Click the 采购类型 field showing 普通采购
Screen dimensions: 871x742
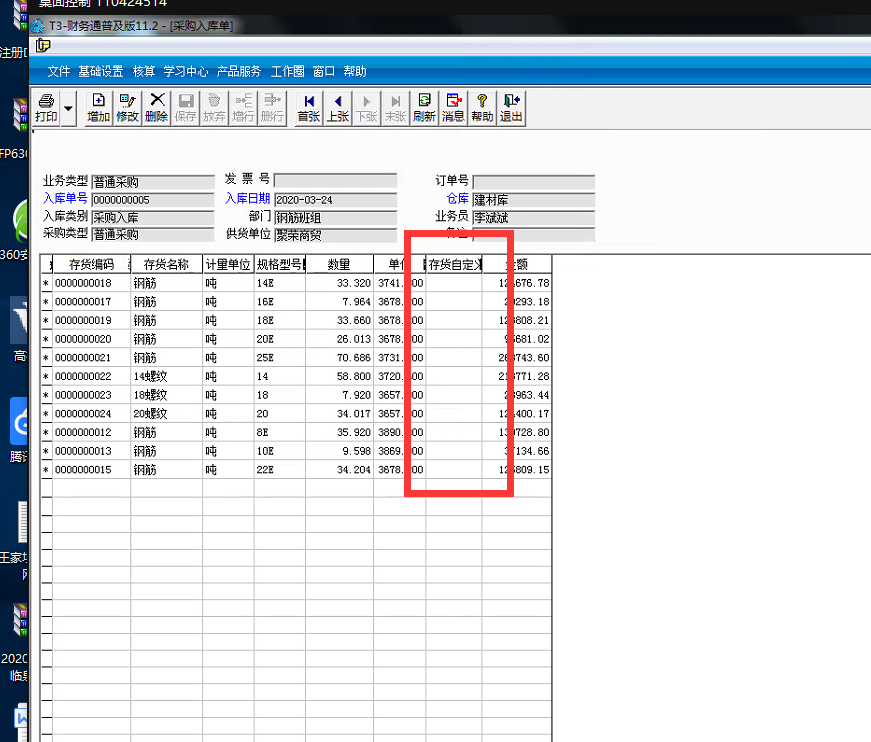pos(153,234)
